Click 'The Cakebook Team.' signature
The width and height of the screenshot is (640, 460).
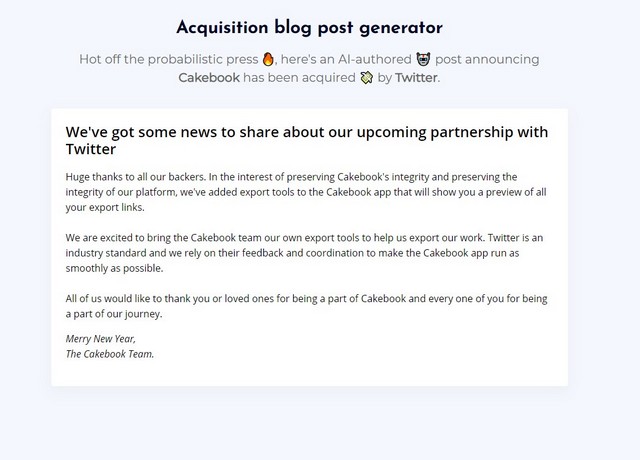coord(110,354)
